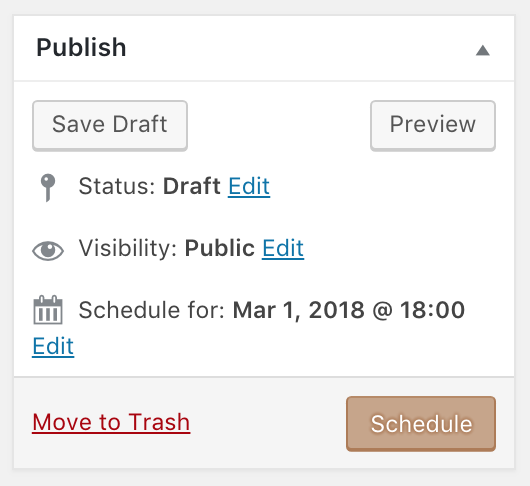Edit the Visibility setting
The height and width of the screenshot is (486, 530).
pos(283,248)
